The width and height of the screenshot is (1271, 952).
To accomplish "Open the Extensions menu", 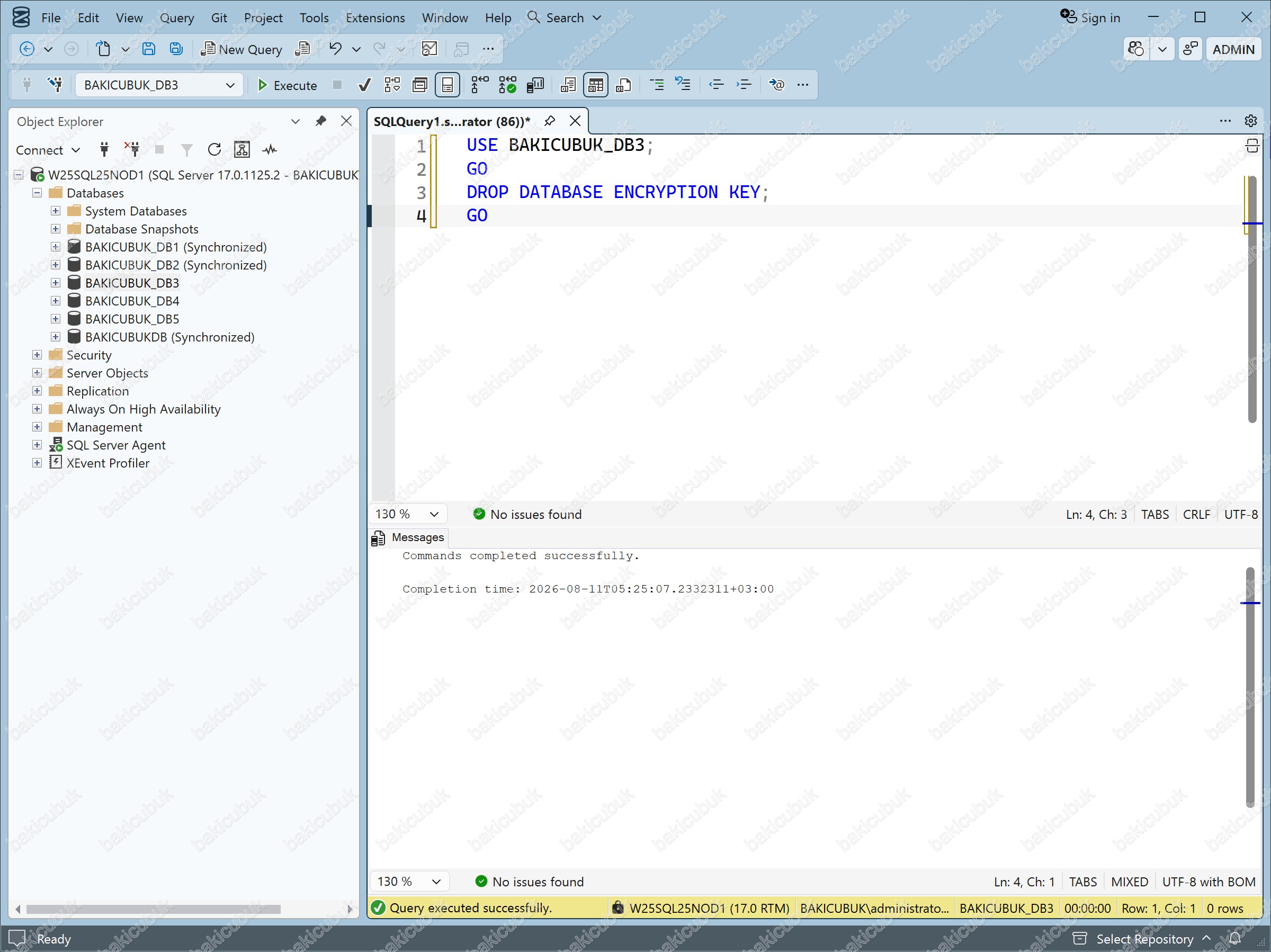I will pos(375,18).
